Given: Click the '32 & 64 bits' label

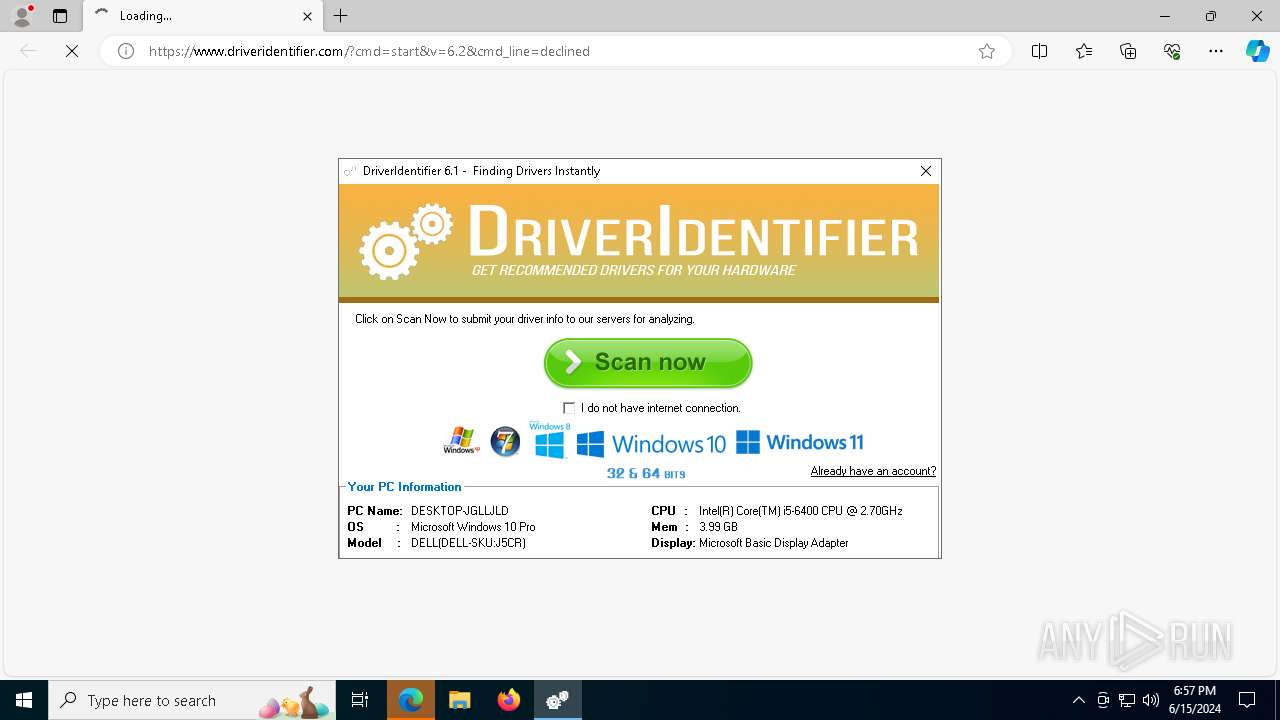Looking at the screenshot, I should [x=646, y=473].
